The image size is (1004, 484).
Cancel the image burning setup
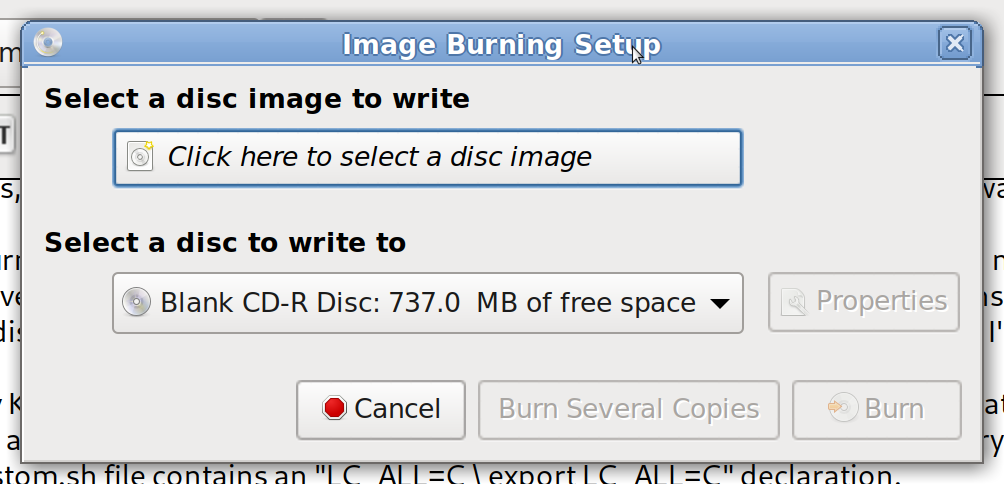click(x=381, y=409)
